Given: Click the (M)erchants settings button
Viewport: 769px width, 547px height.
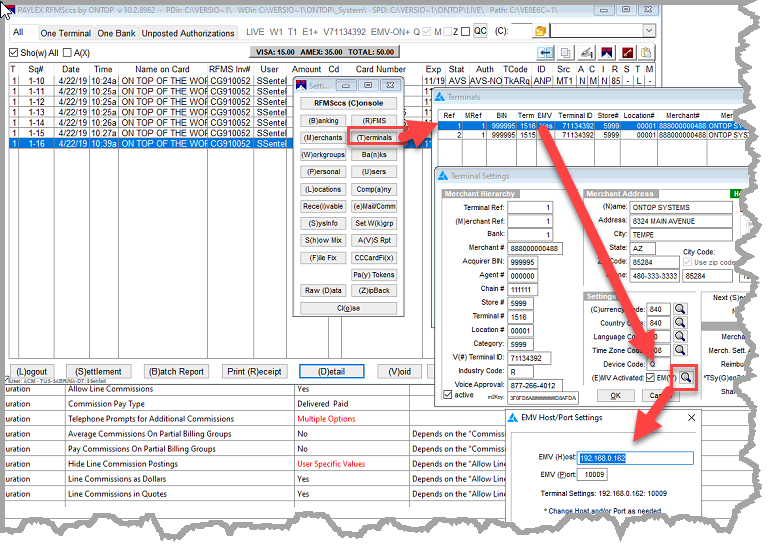Looking at the screenshot, I should point(323,138).
